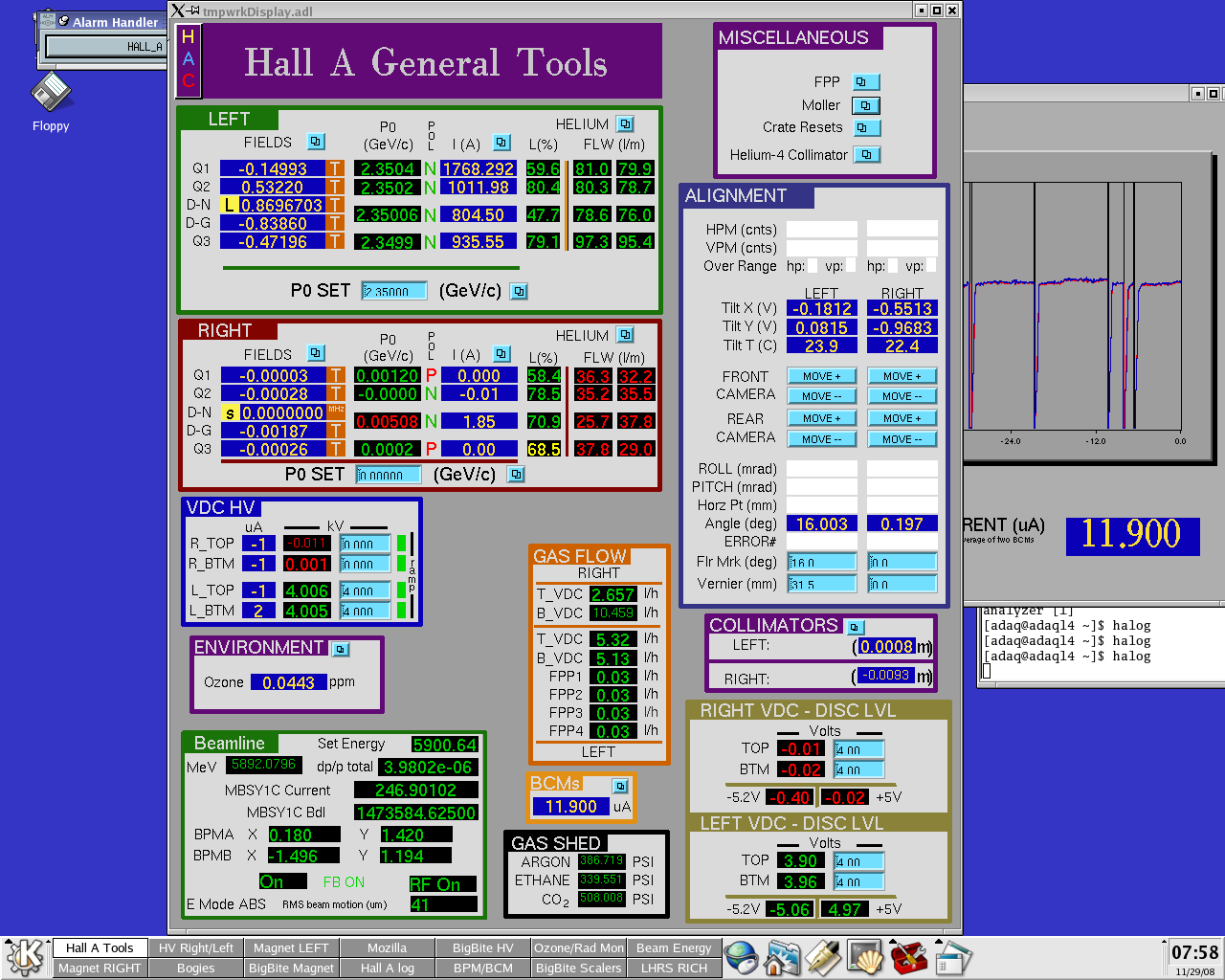Switch to Ozone/Rad Mon taskbar entry
Screen dimensions: 1225x980
point(579,947)
